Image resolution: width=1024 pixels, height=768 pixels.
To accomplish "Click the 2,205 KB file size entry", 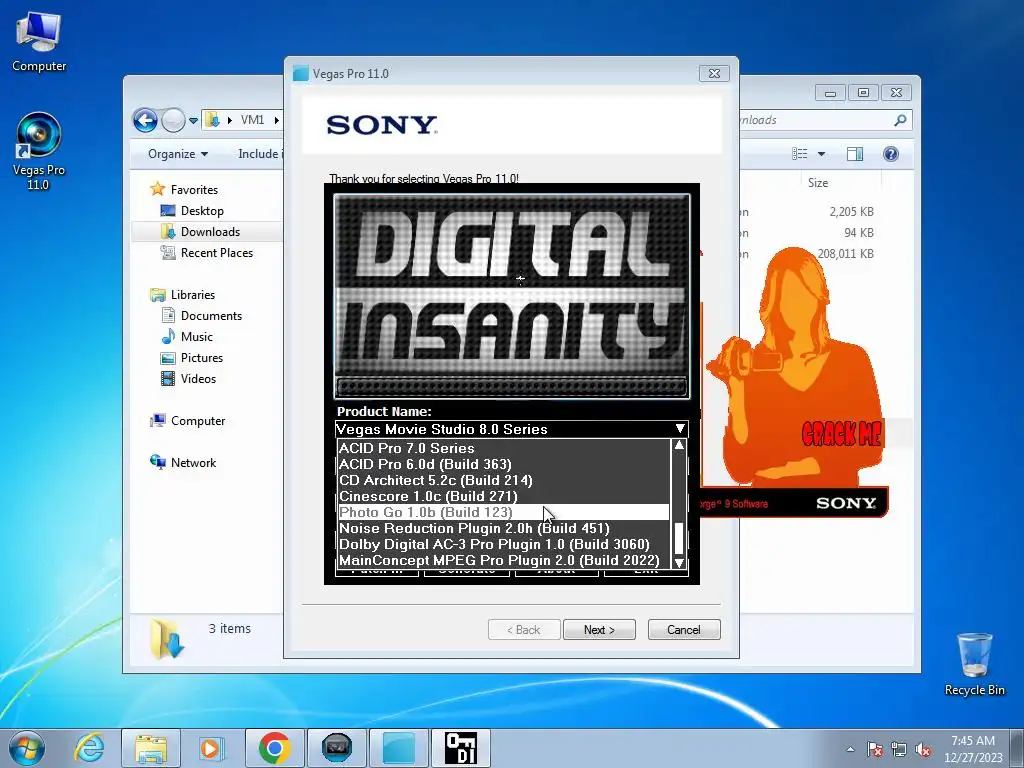I will pyautogui.click(x=852, y=212).
